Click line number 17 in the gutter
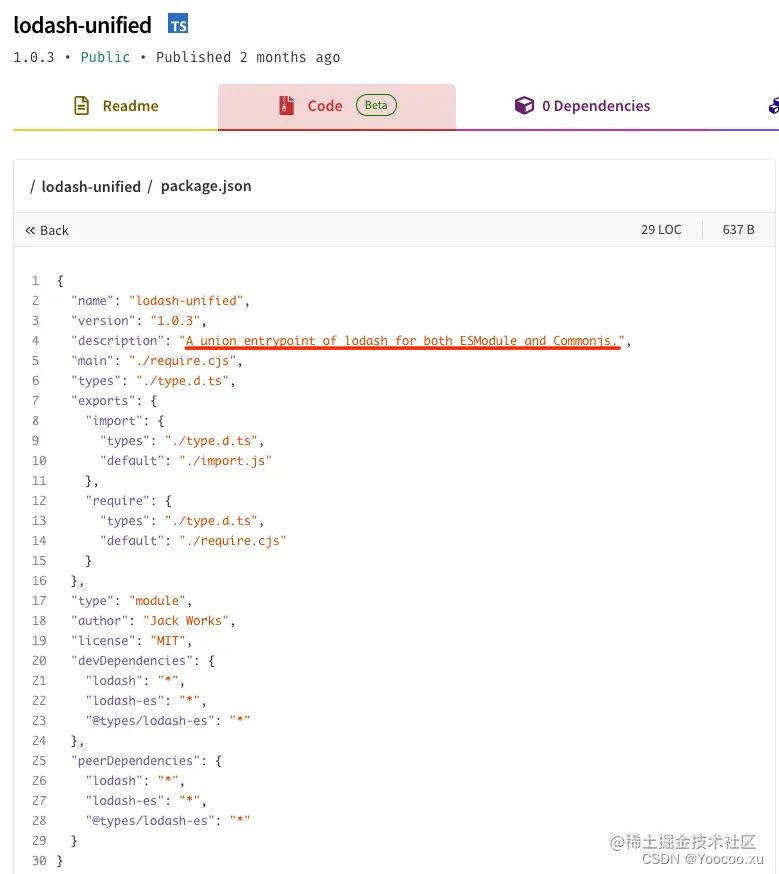 (39, 601)
